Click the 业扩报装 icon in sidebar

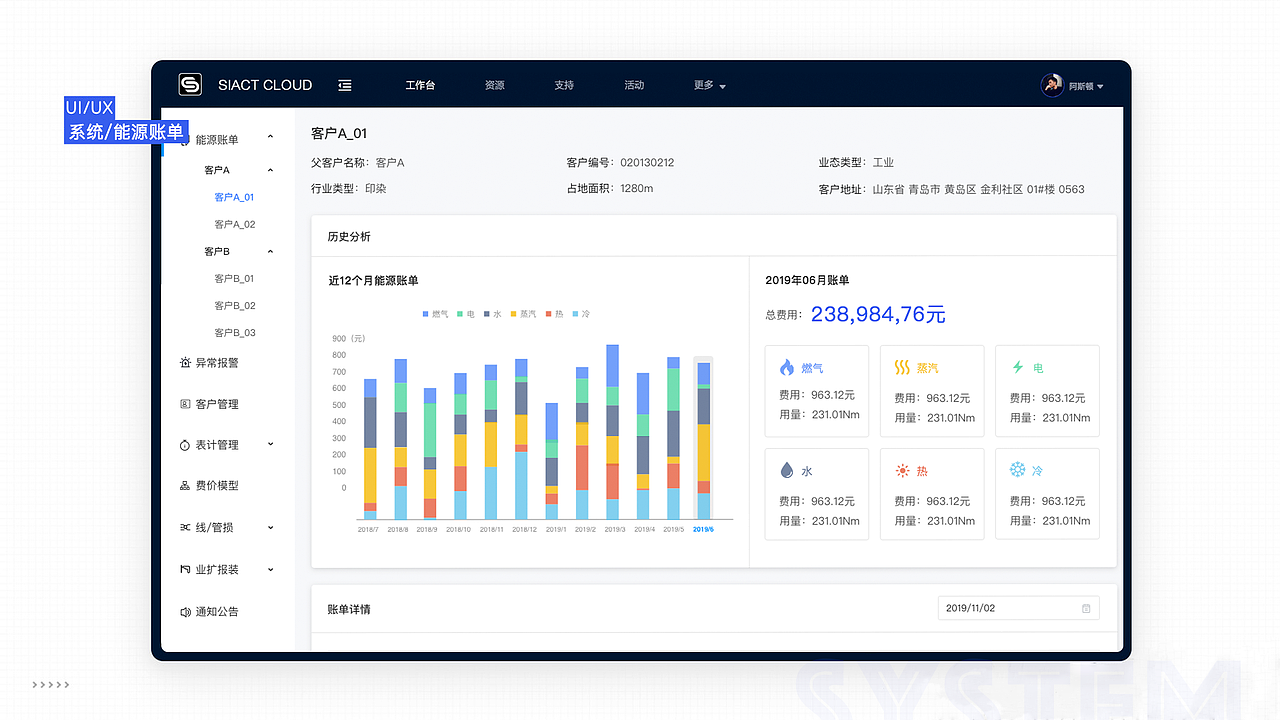click(x=185, y=569)
